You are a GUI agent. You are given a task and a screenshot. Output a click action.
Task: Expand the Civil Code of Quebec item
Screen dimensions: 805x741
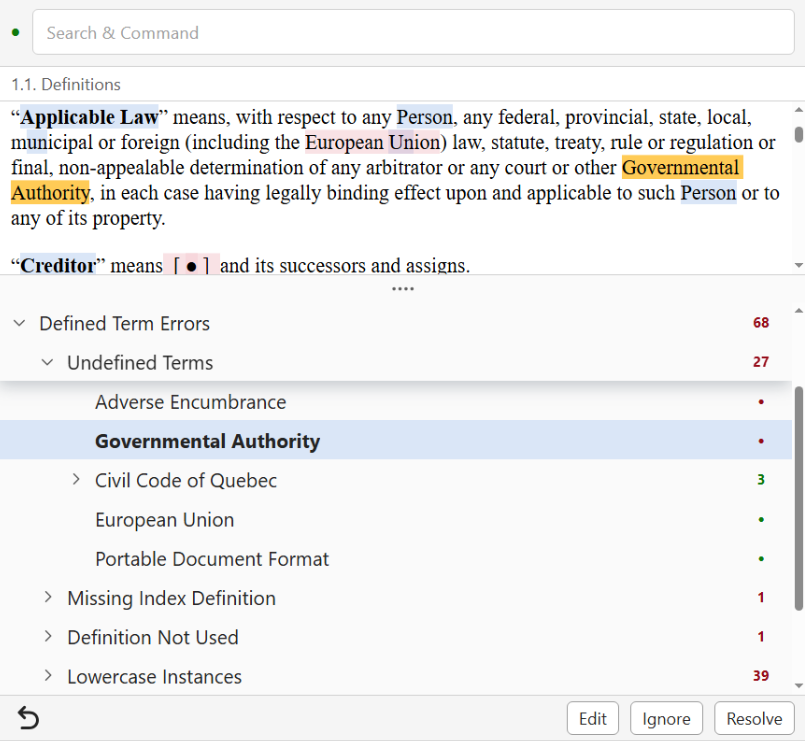tap(76, 480)
